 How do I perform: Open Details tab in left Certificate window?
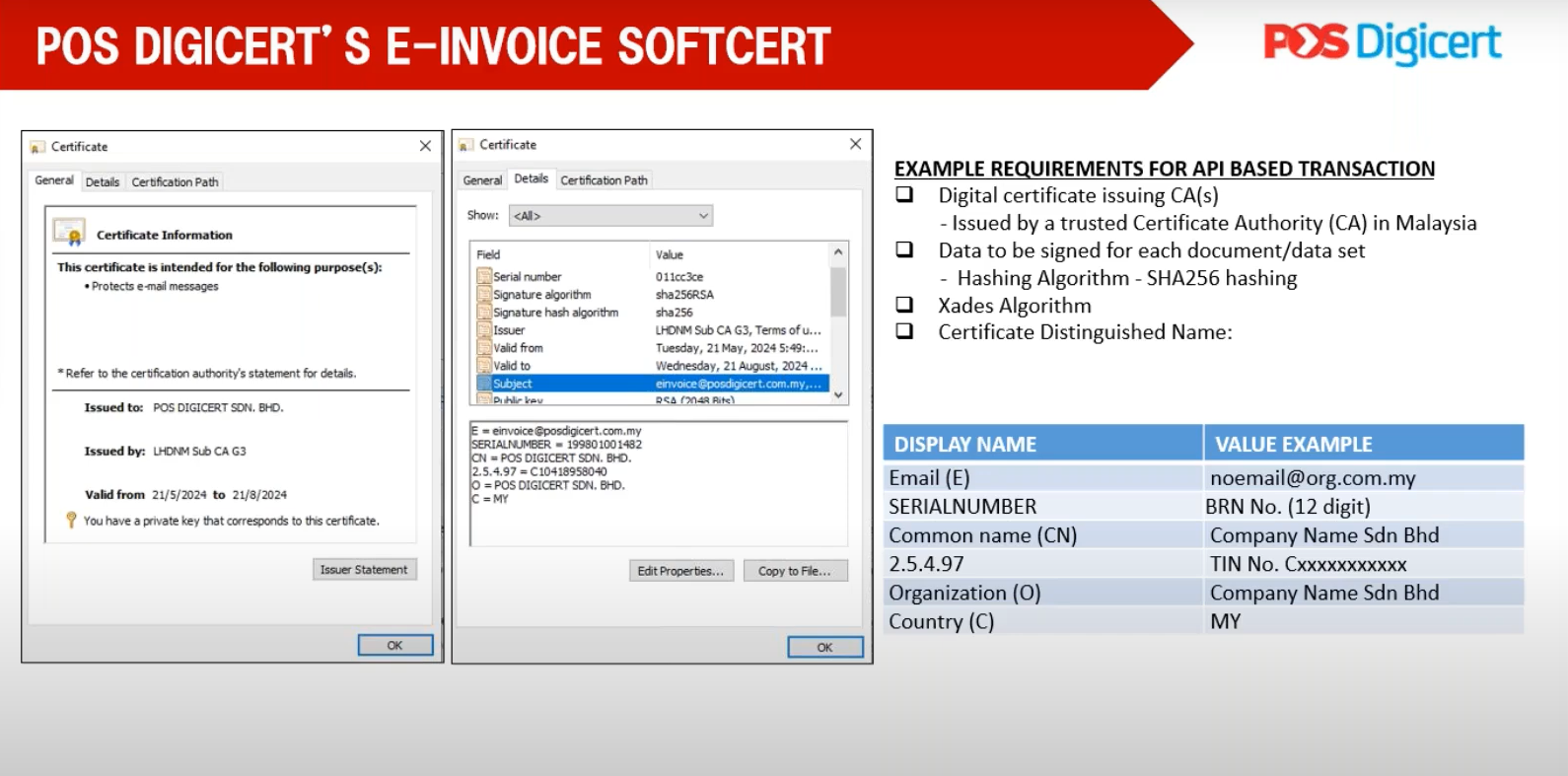(x=103, y=182)
